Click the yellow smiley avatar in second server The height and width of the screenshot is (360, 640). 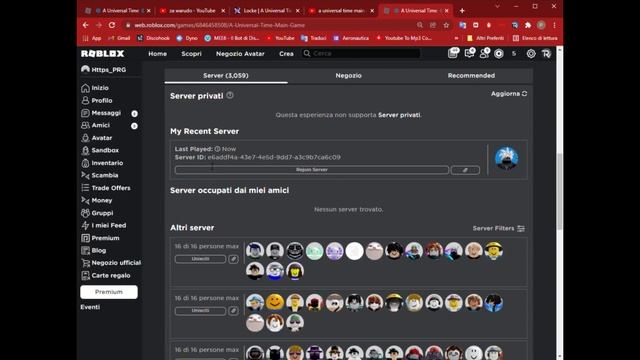tap(275, 302)
